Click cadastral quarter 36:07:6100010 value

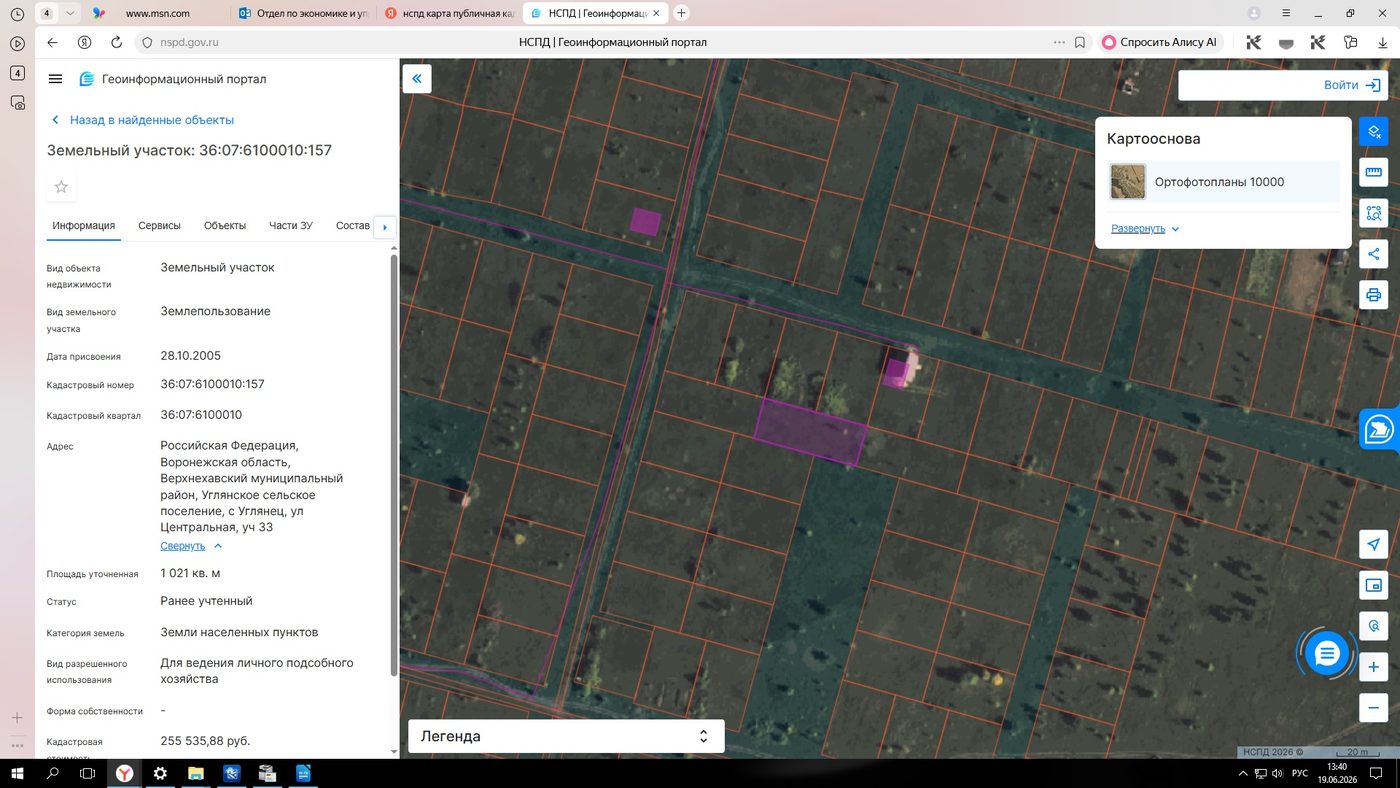tap(201, 415)
